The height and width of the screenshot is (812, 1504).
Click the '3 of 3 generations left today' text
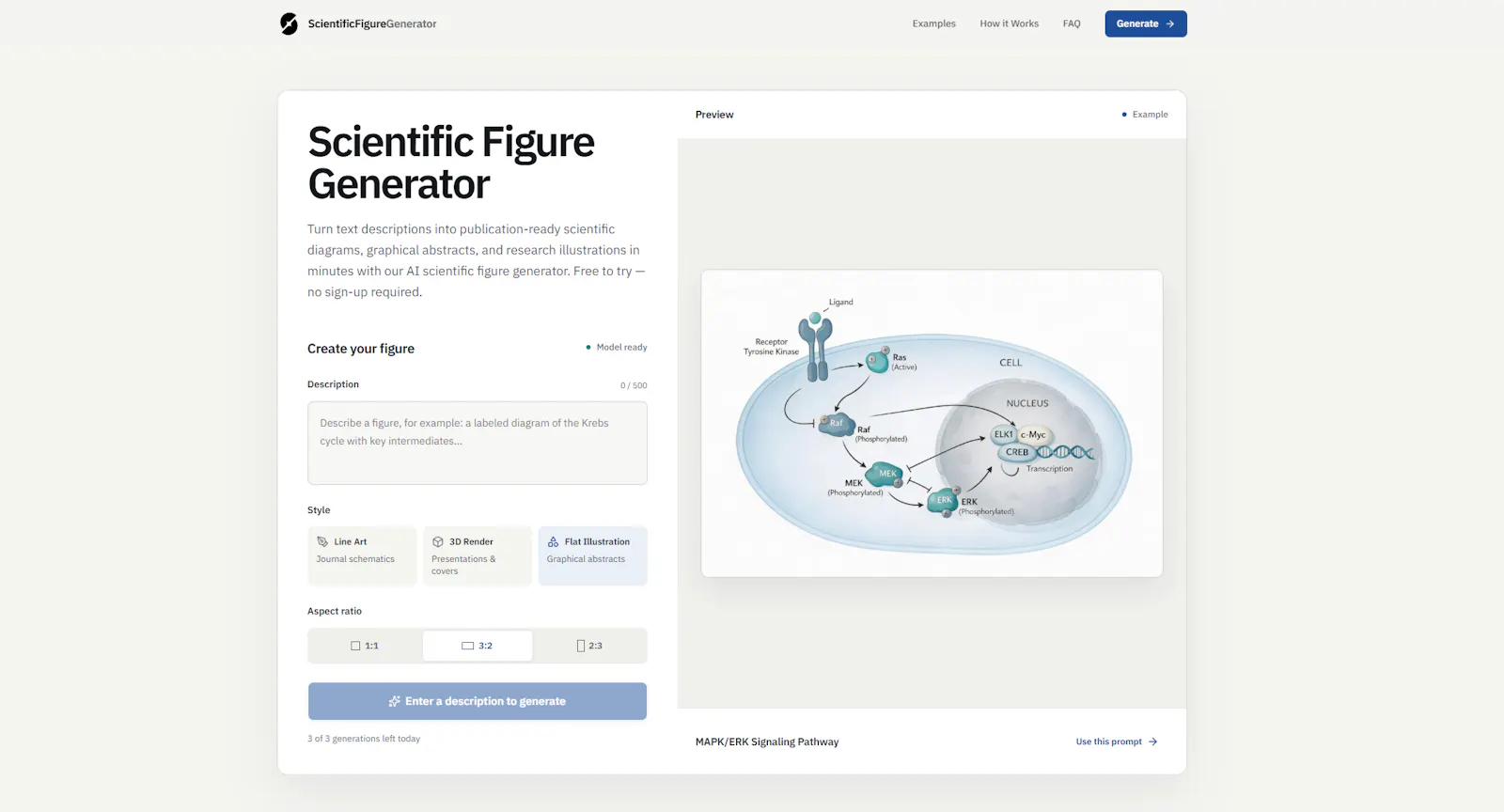(364, 739)
